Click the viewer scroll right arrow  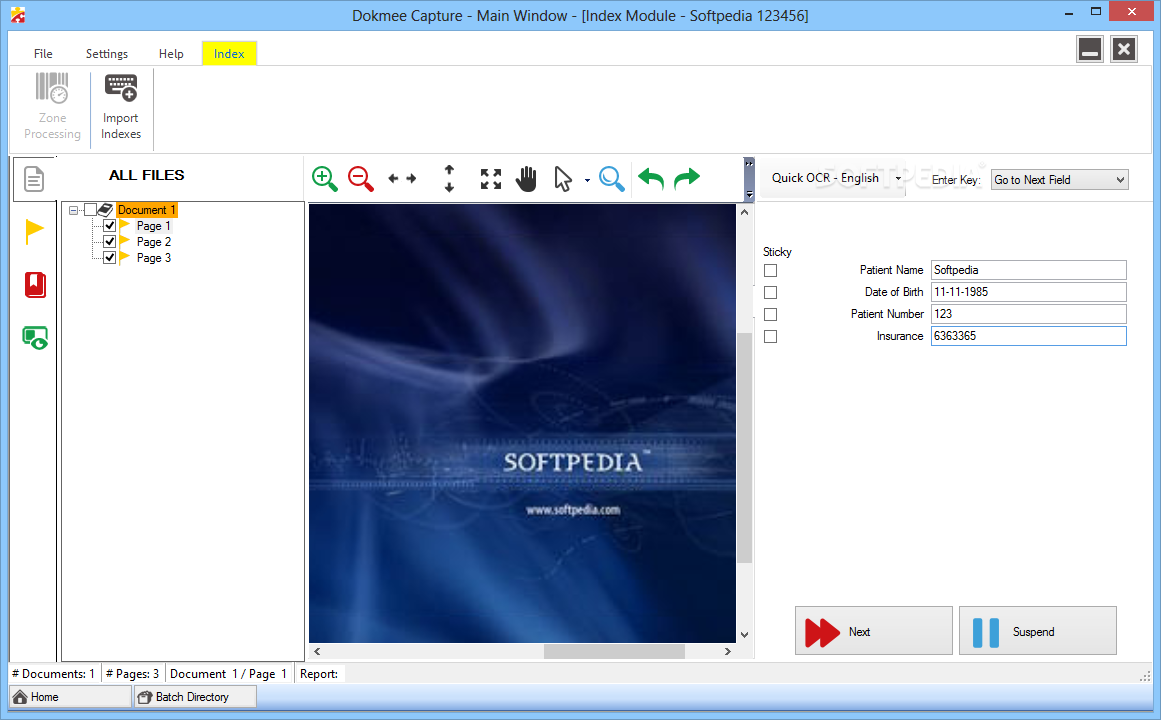(x=728, y=651)
